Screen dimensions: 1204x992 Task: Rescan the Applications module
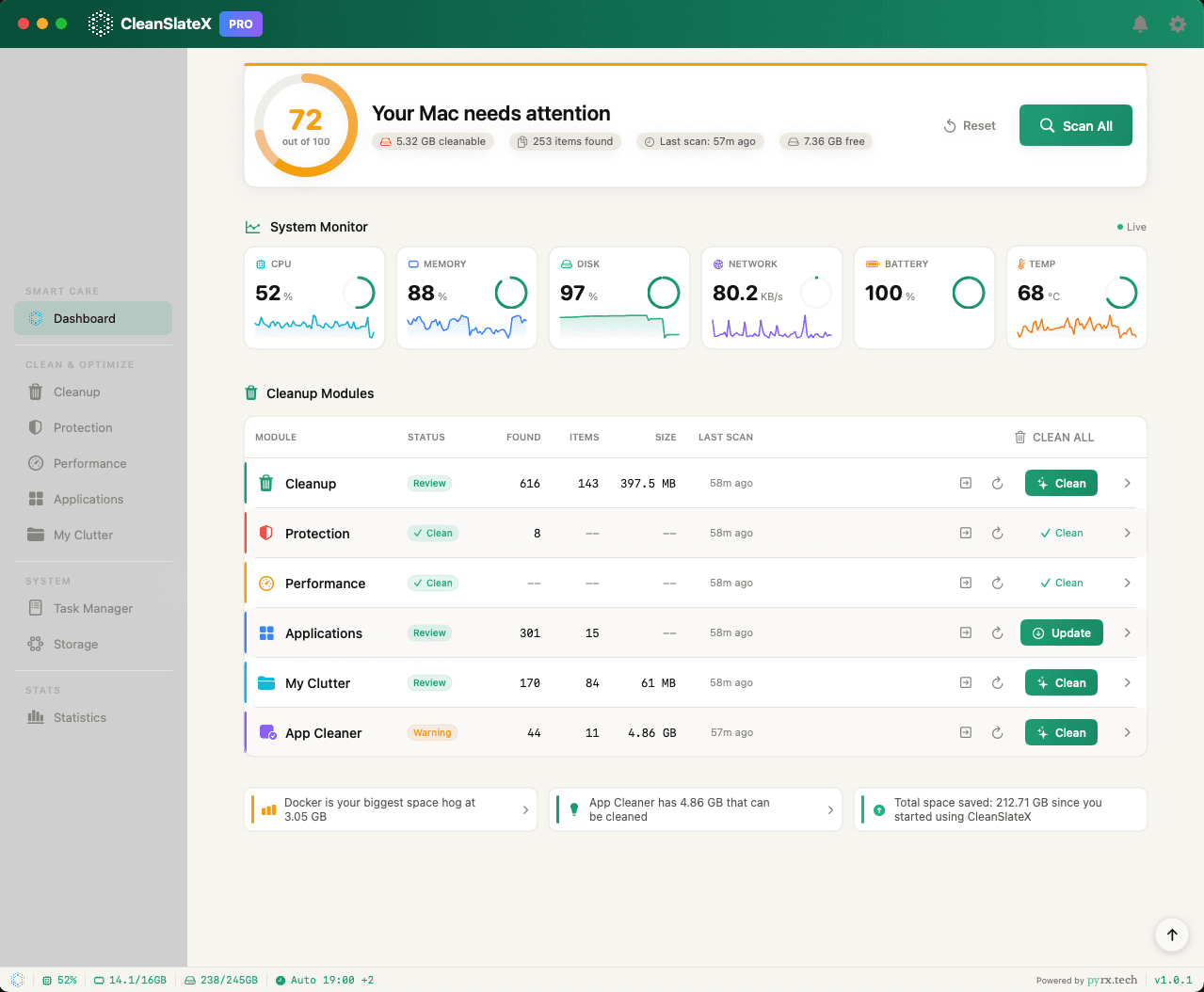point(997,633)
